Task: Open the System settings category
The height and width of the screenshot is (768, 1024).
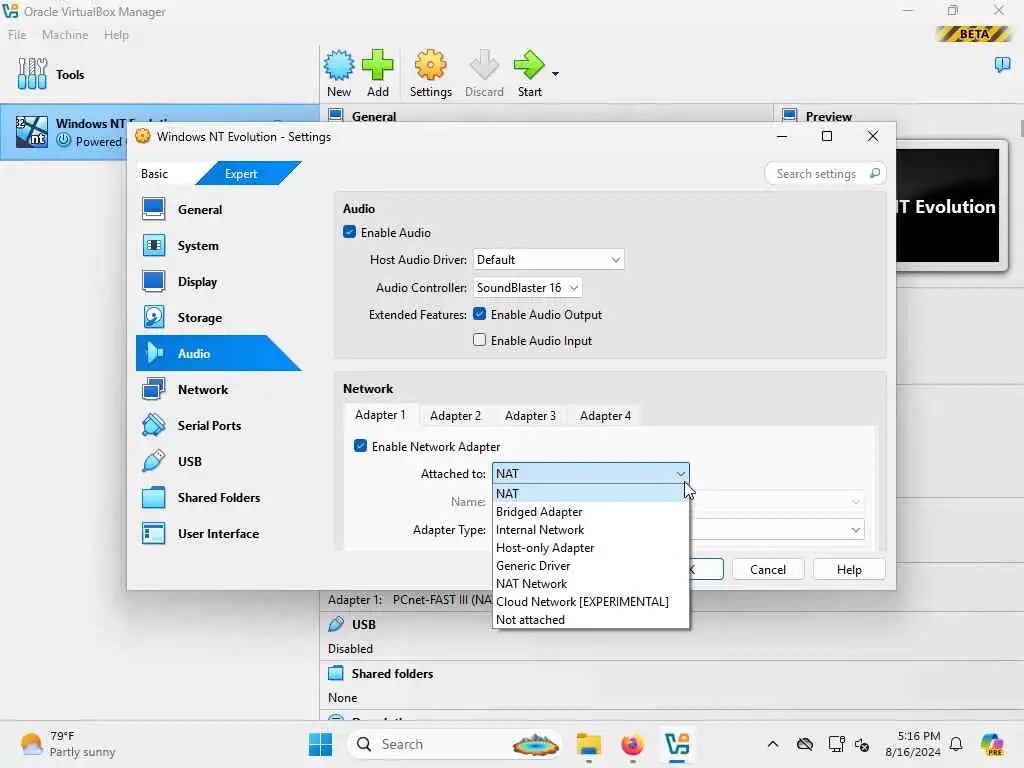Action: pyautogui.click(x=218, y=246)
